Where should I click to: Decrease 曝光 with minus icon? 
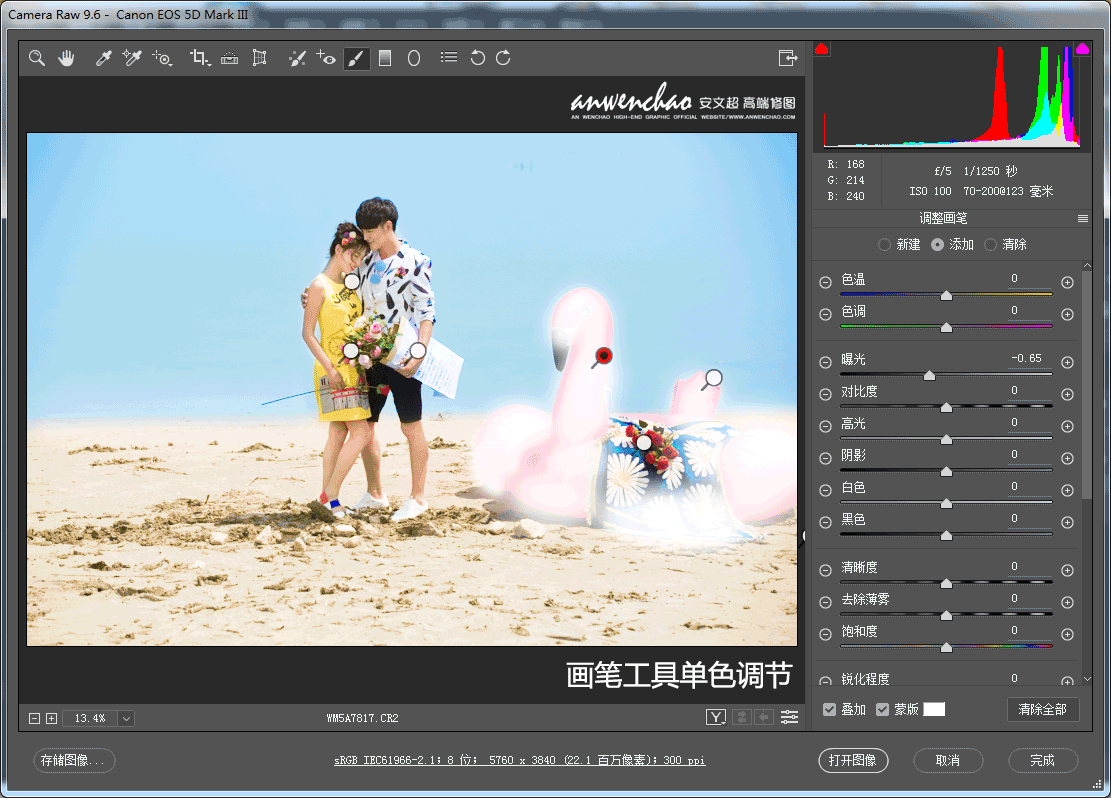tap(825, 362)
